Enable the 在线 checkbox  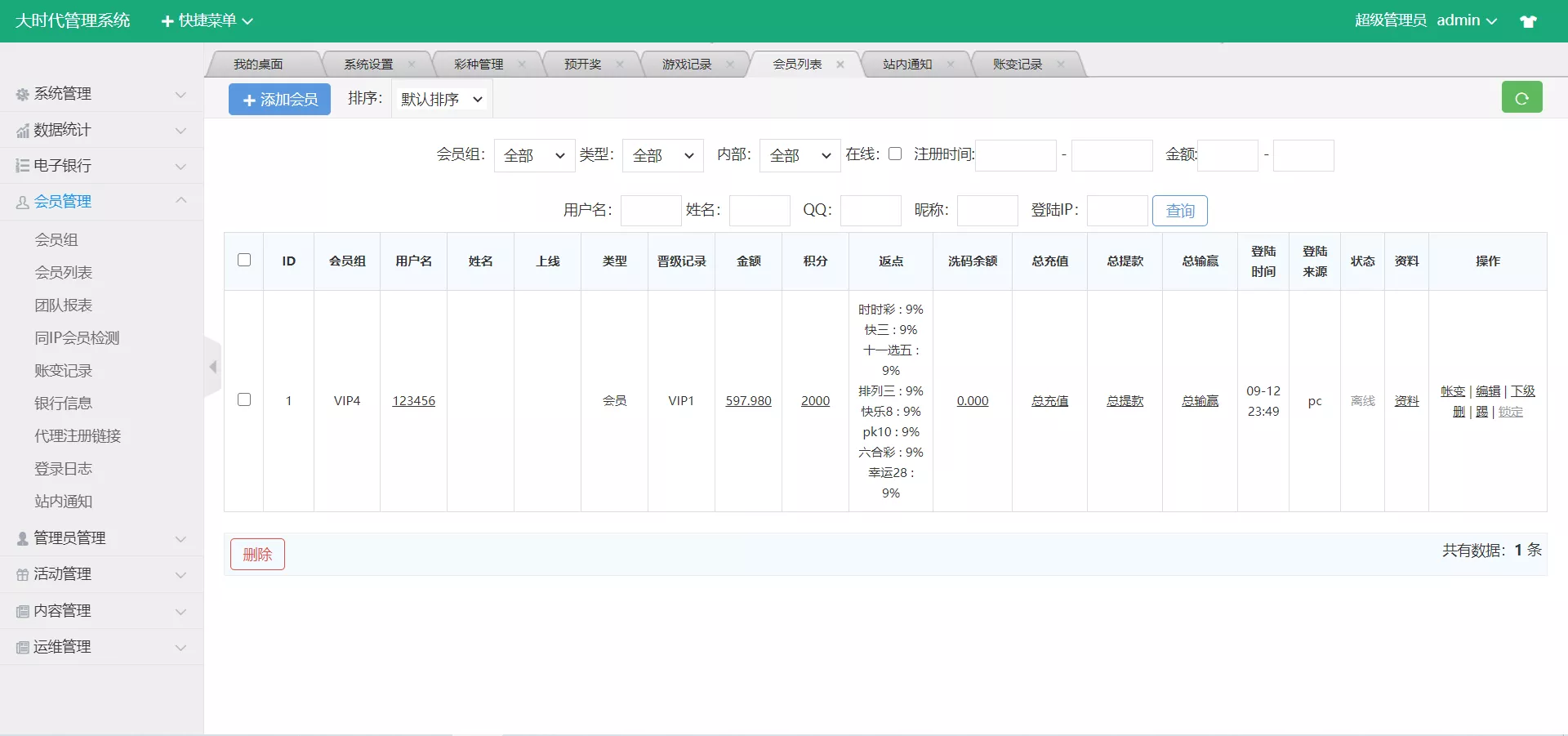(895, 154)
